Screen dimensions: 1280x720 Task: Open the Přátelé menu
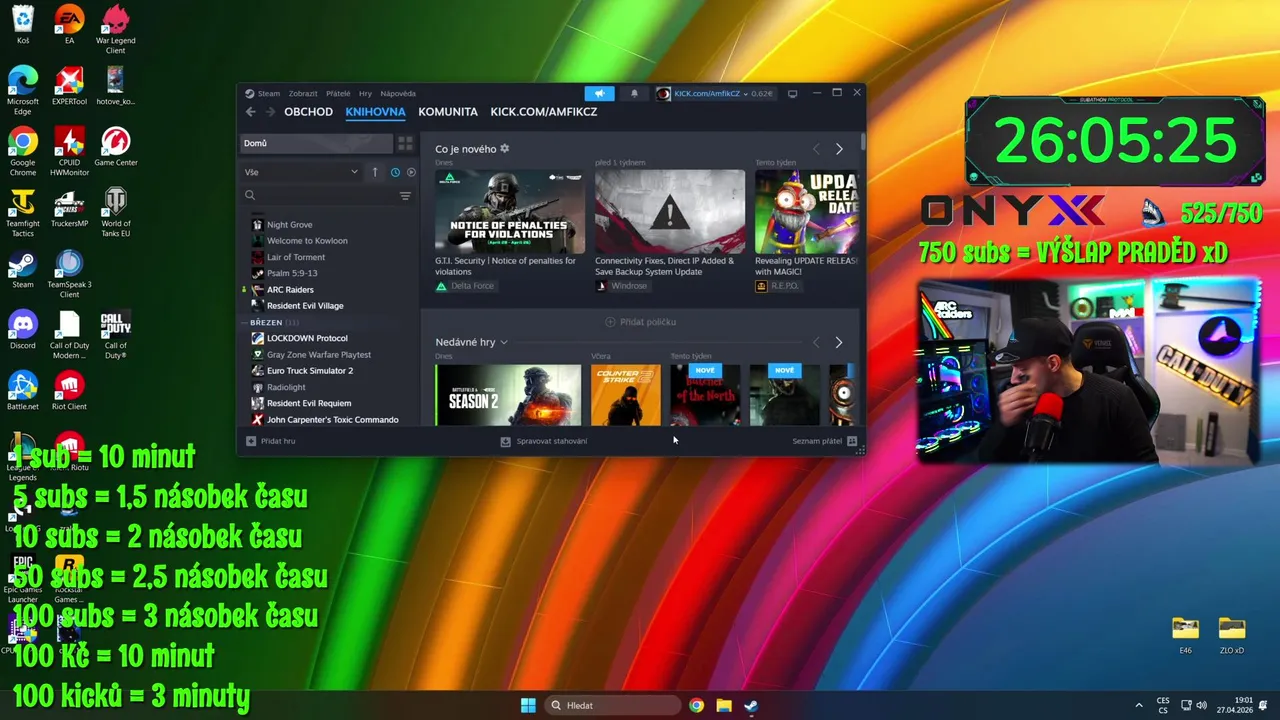coord(338,93)
